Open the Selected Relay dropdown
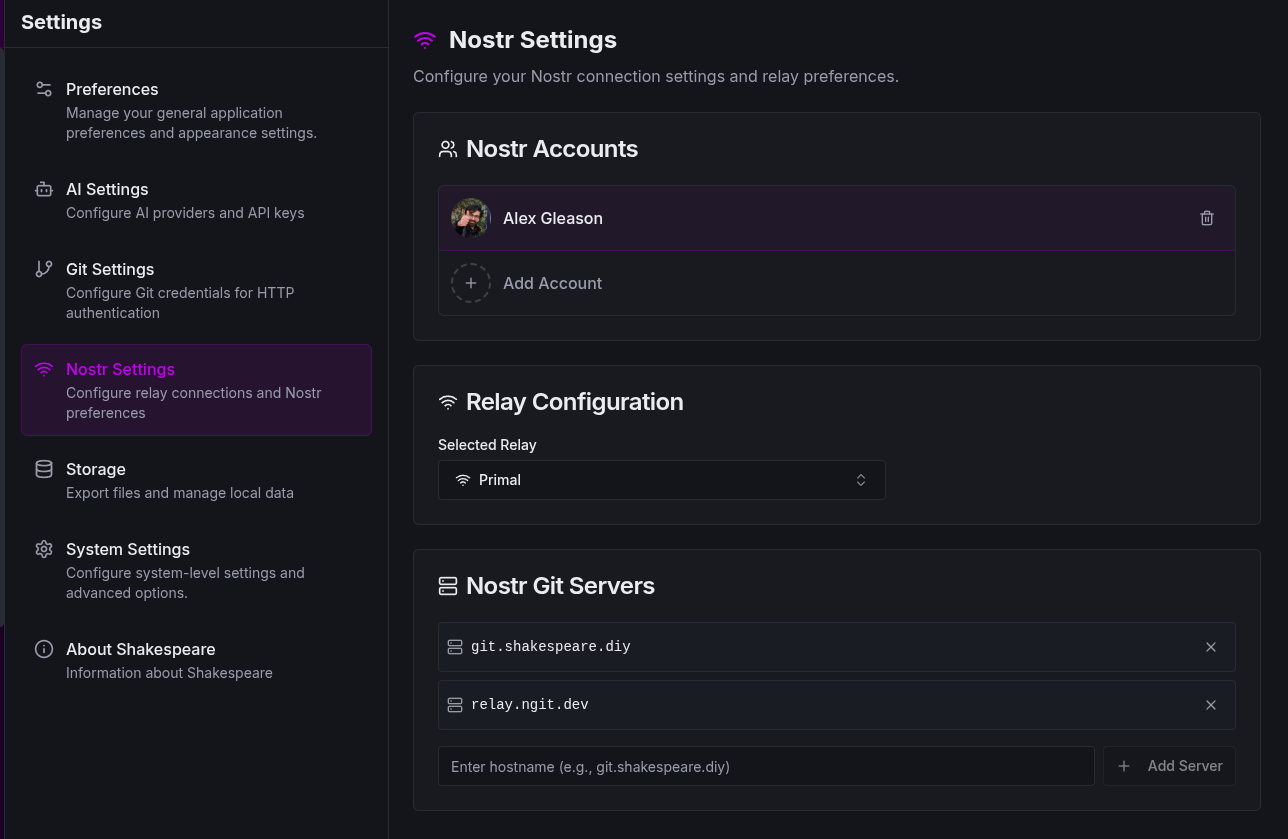This screenshot has width=1288, height=839. click(x=660, y=480)
